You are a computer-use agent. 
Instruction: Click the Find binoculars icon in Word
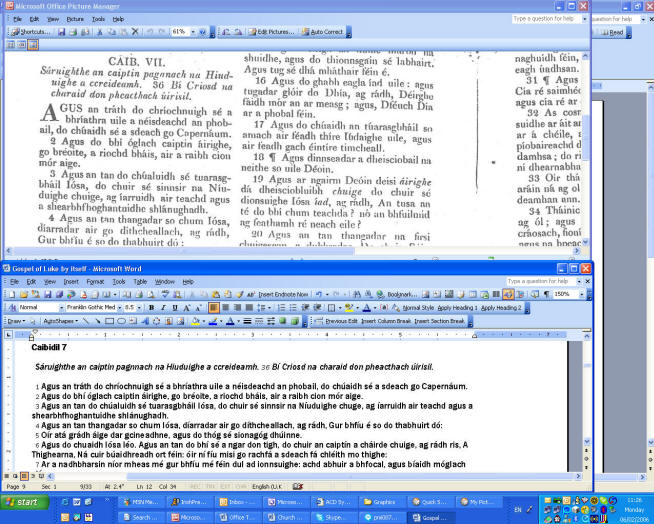(357, 295)
